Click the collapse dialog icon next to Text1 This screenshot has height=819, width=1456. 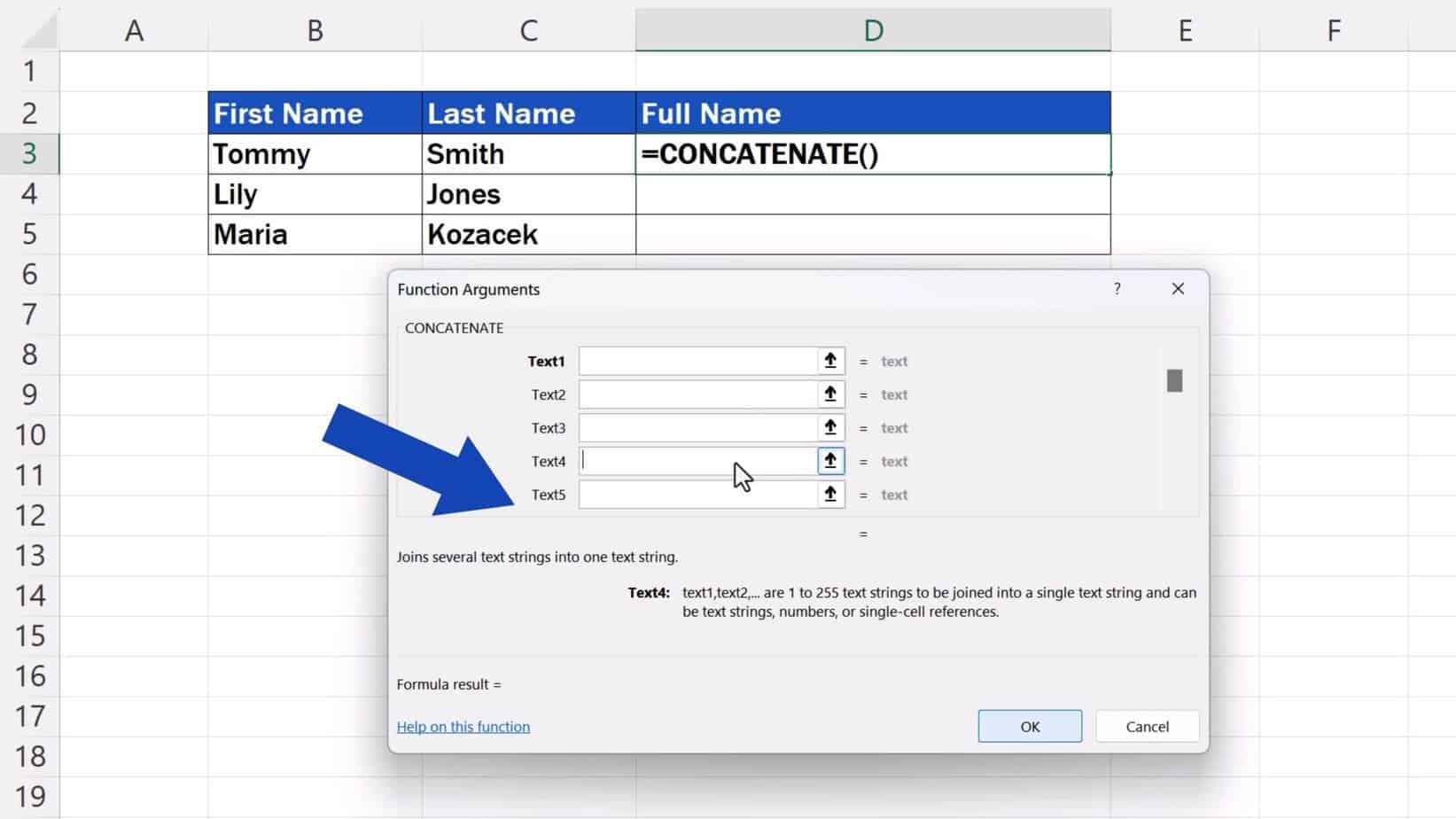829,361
